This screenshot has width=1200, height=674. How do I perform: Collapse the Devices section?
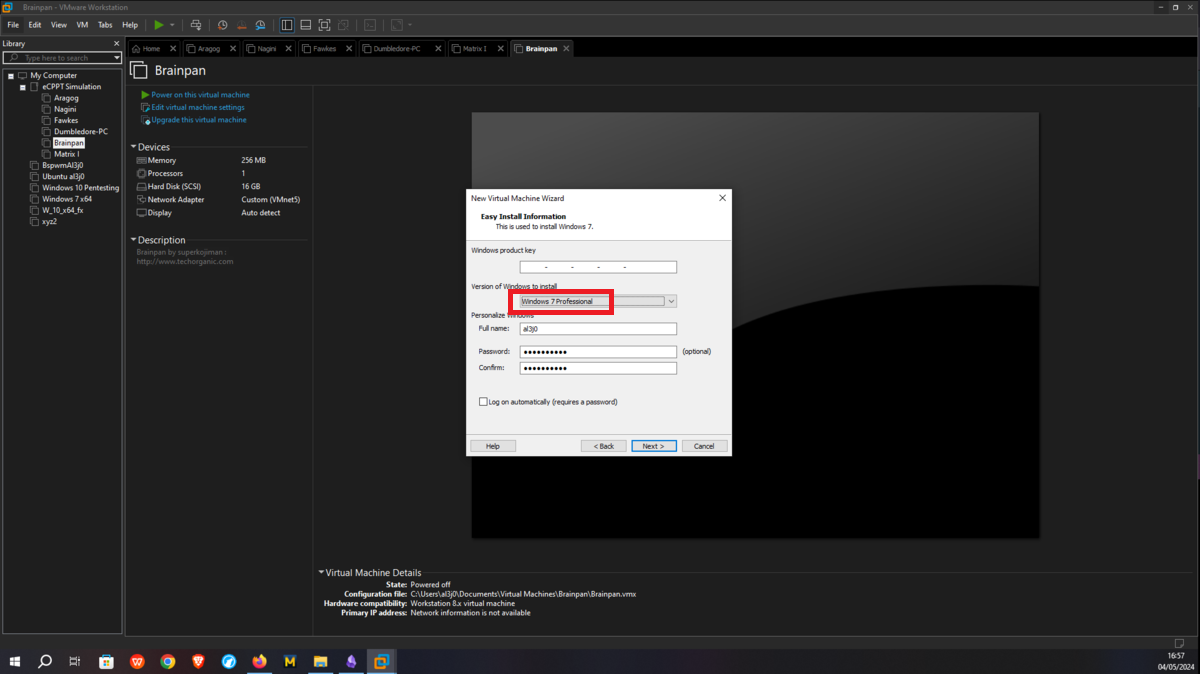[133, 147]
